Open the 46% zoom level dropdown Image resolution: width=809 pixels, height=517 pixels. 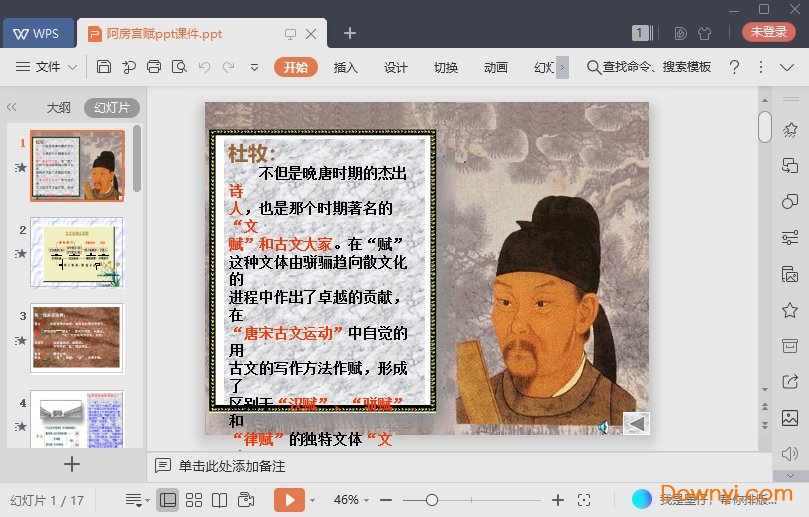pyautogui.click(x=351, y=499)
